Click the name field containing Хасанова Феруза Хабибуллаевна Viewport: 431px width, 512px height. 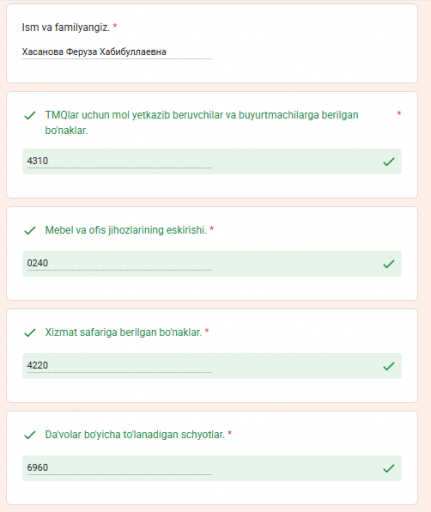point(117,52)
